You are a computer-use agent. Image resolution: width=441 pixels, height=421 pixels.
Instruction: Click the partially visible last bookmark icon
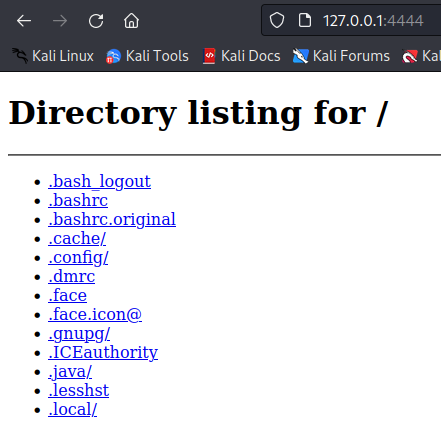tap(410, 56)
